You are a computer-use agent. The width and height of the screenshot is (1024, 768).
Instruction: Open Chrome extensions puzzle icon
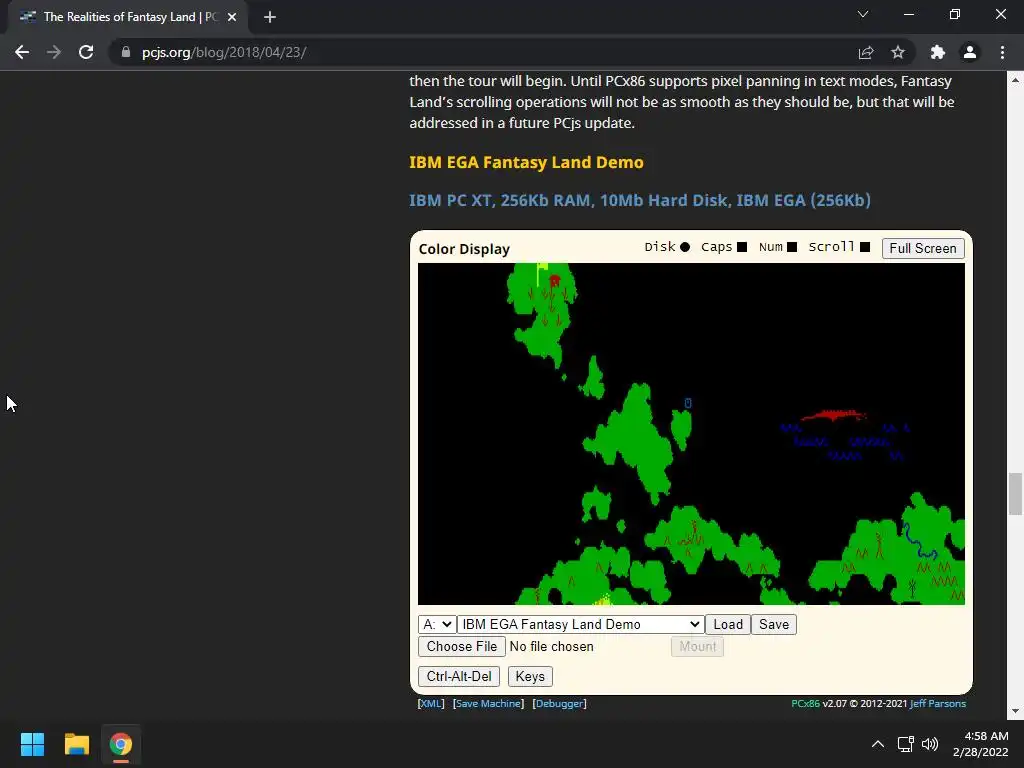click(938, 52)
